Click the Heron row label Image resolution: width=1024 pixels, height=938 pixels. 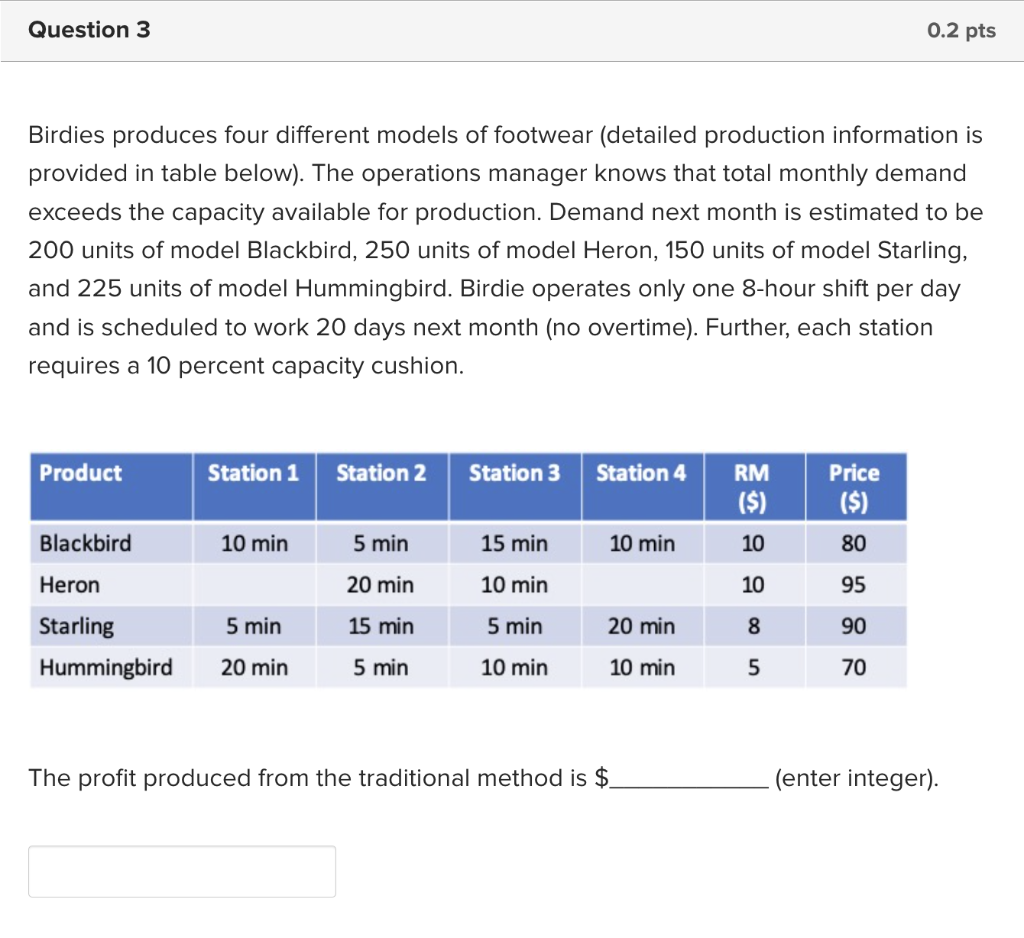70,585
